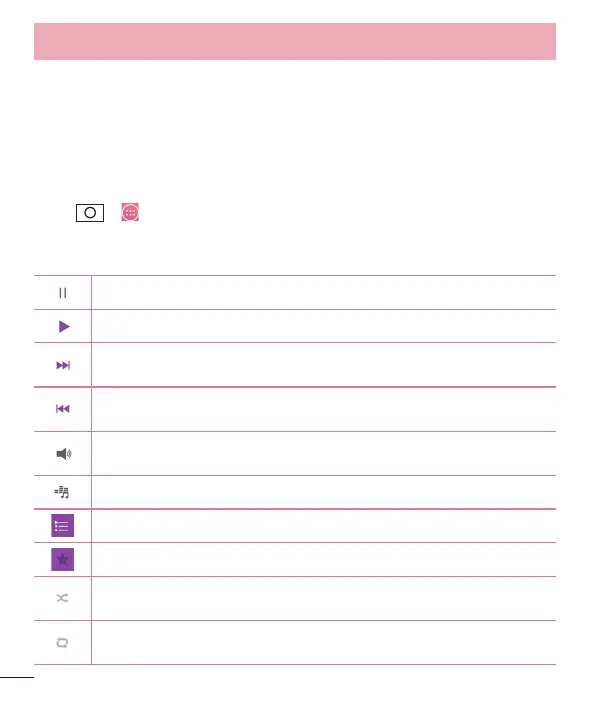Click the volume speaker icon
The image size is (595, 714).
point(64,454)
